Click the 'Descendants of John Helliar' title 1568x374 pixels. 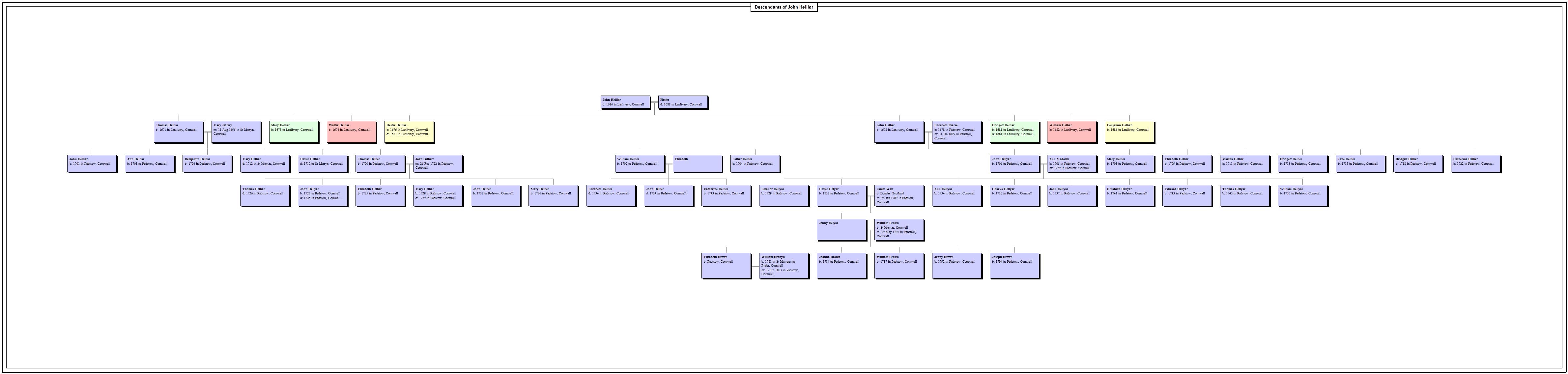[784, 7]
